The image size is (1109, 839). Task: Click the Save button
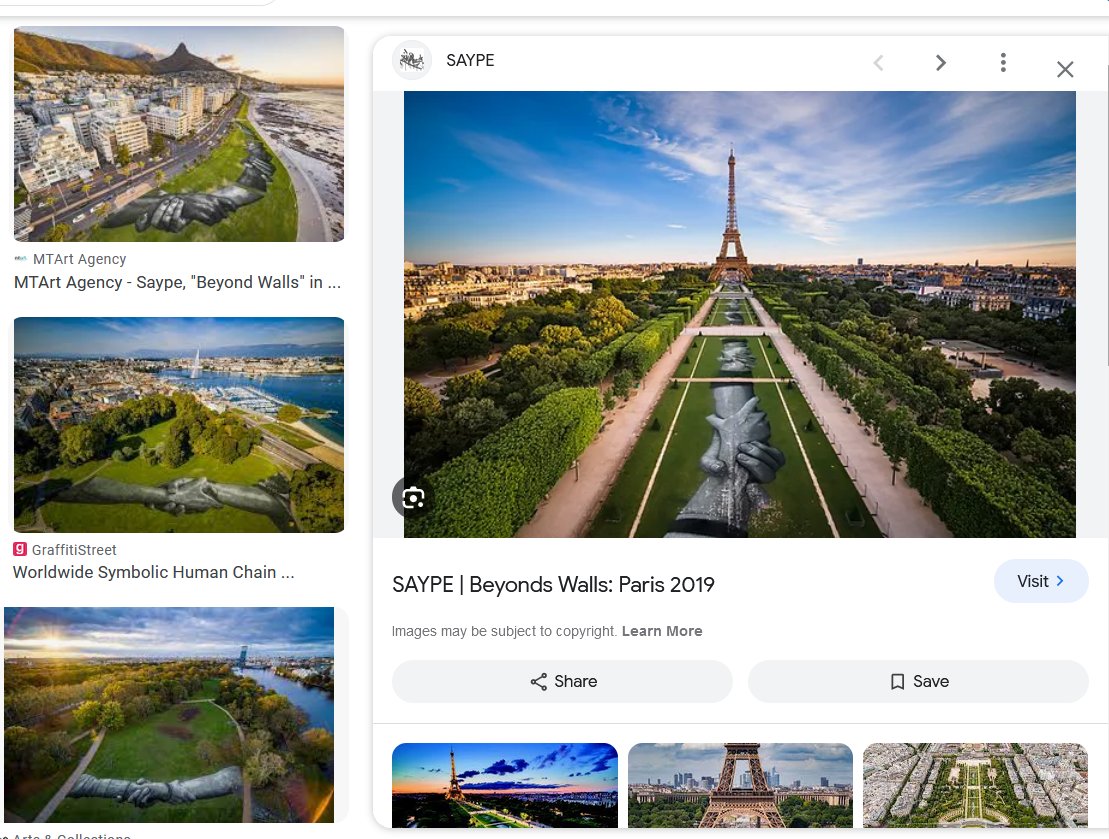918,681
